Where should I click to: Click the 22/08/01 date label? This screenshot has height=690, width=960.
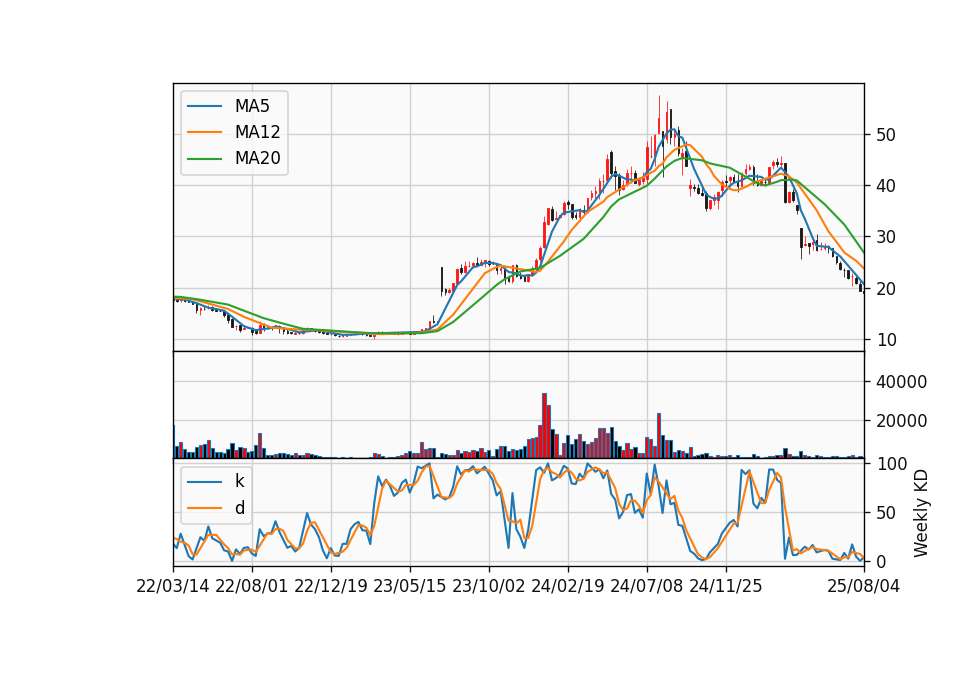[x=252, y=586]
